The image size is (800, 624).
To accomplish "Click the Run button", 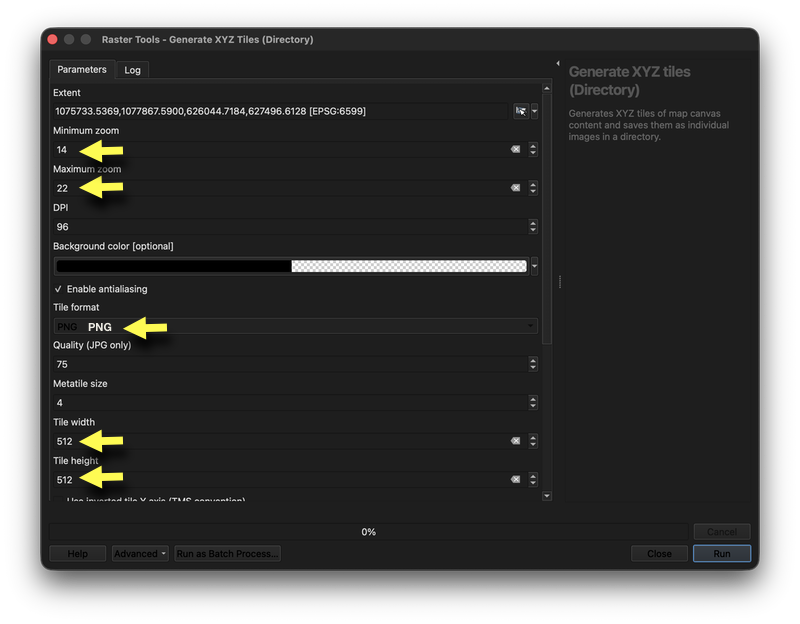I will (x=721, y=554).
